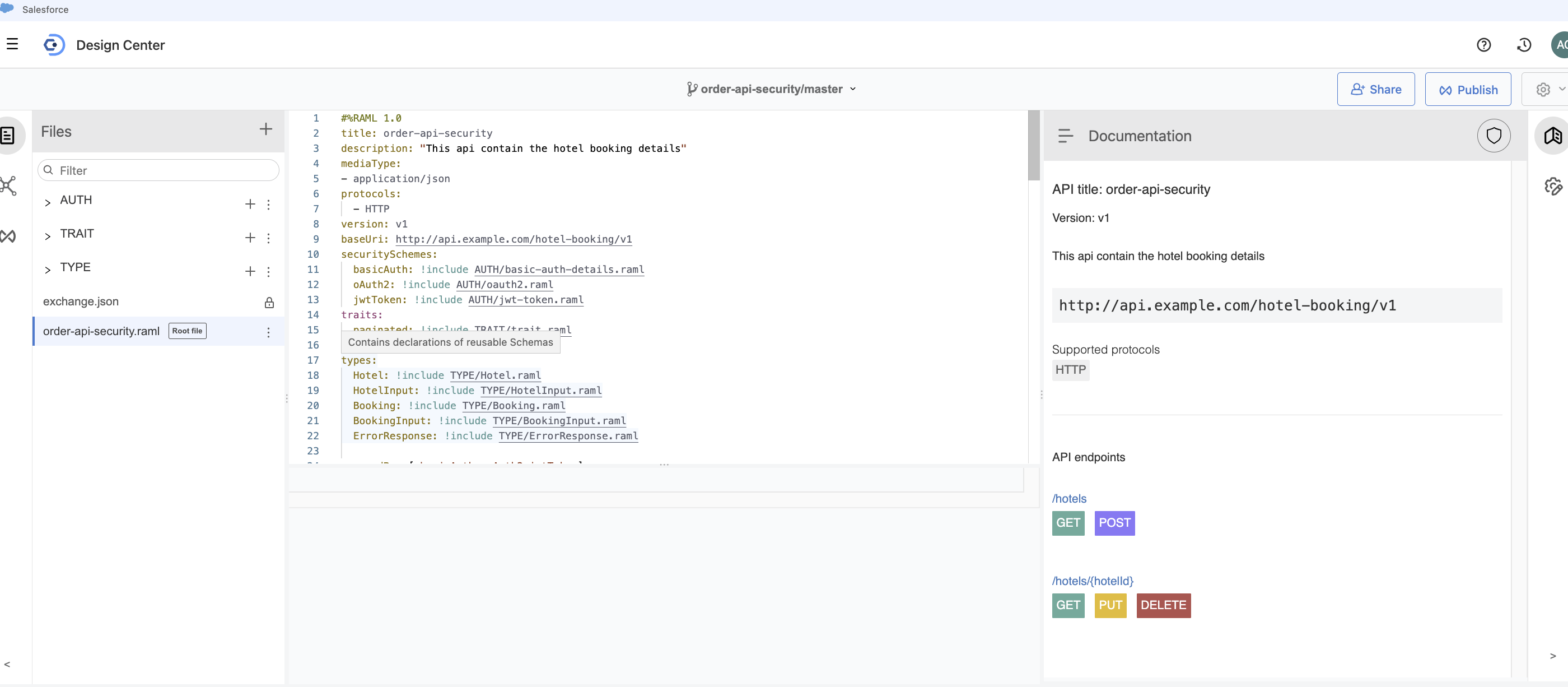Viewport: 1568px width, 687px height.
Task: Expand the TRAIT folder
Action: point(48,236)
